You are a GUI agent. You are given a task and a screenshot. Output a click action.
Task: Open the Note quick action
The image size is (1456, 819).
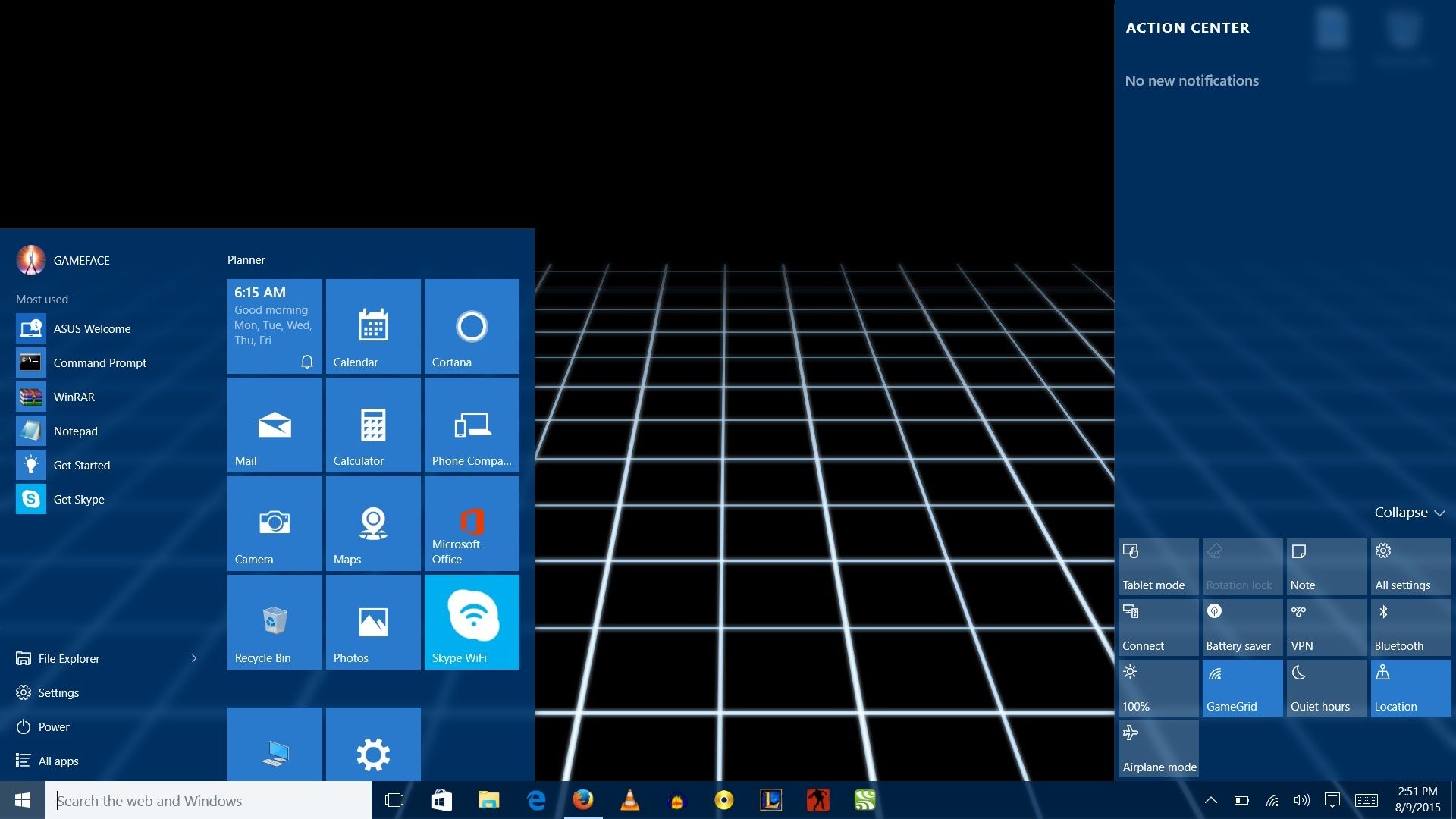pos(1326,566)
